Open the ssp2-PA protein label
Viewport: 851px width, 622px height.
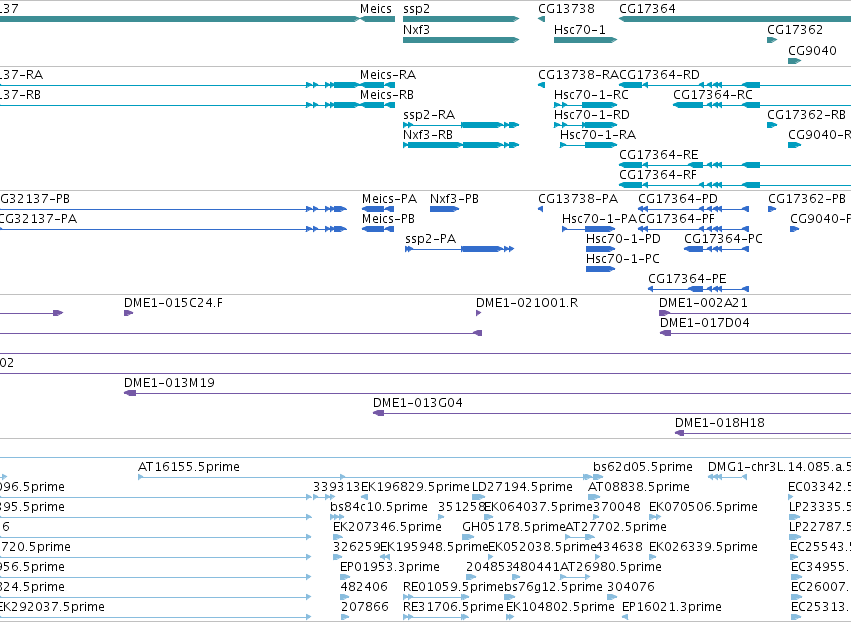click(x=430, y=239)
